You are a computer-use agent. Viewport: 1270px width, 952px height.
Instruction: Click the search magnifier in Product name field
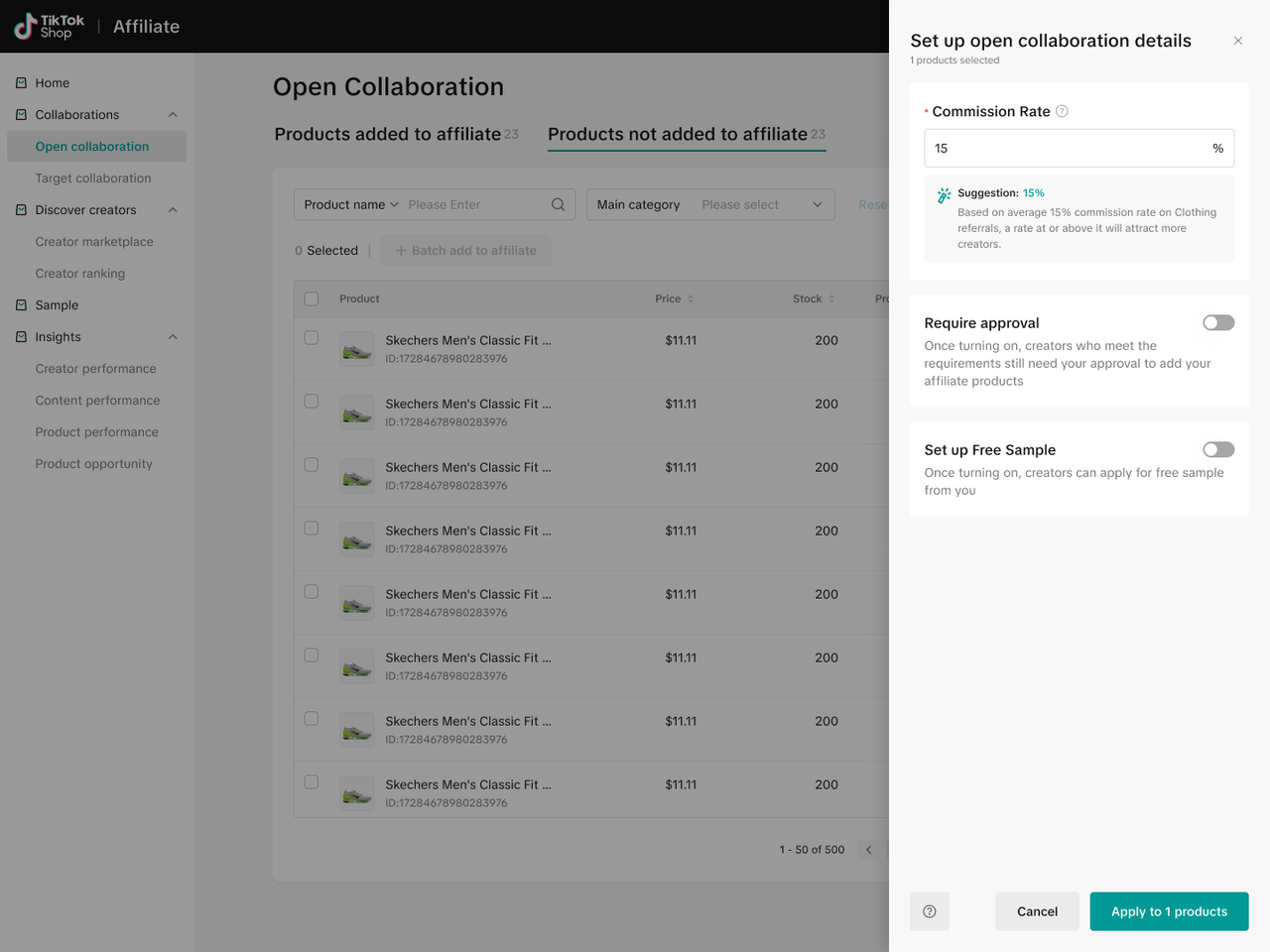click(558, 204)
